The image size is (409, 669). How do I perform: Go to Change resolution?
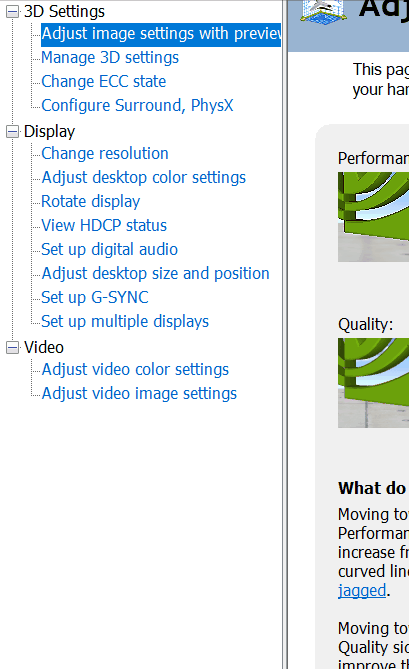tap(104, 154)
